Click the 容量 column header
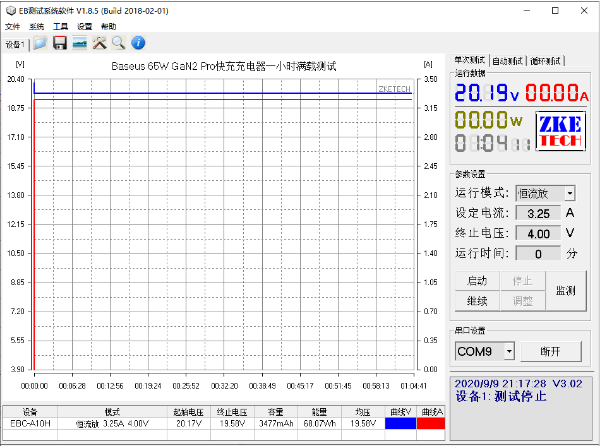Viewport: 602px width, 448px height. coord(276,412)
